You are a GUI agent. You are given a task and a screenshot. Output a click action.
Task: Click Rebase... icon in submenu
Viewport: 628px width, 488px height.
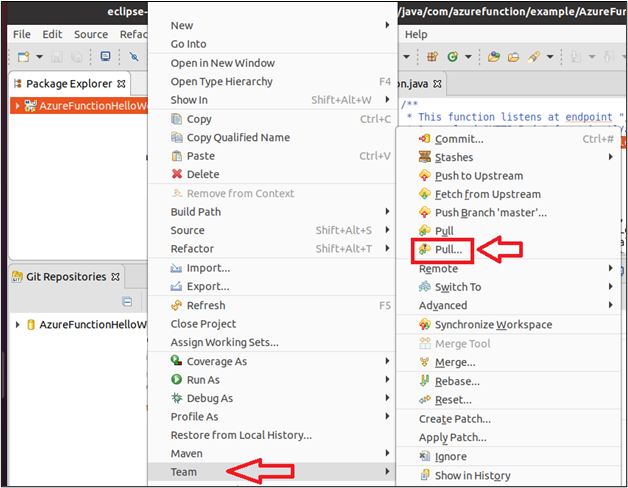[x=424, y=381]
